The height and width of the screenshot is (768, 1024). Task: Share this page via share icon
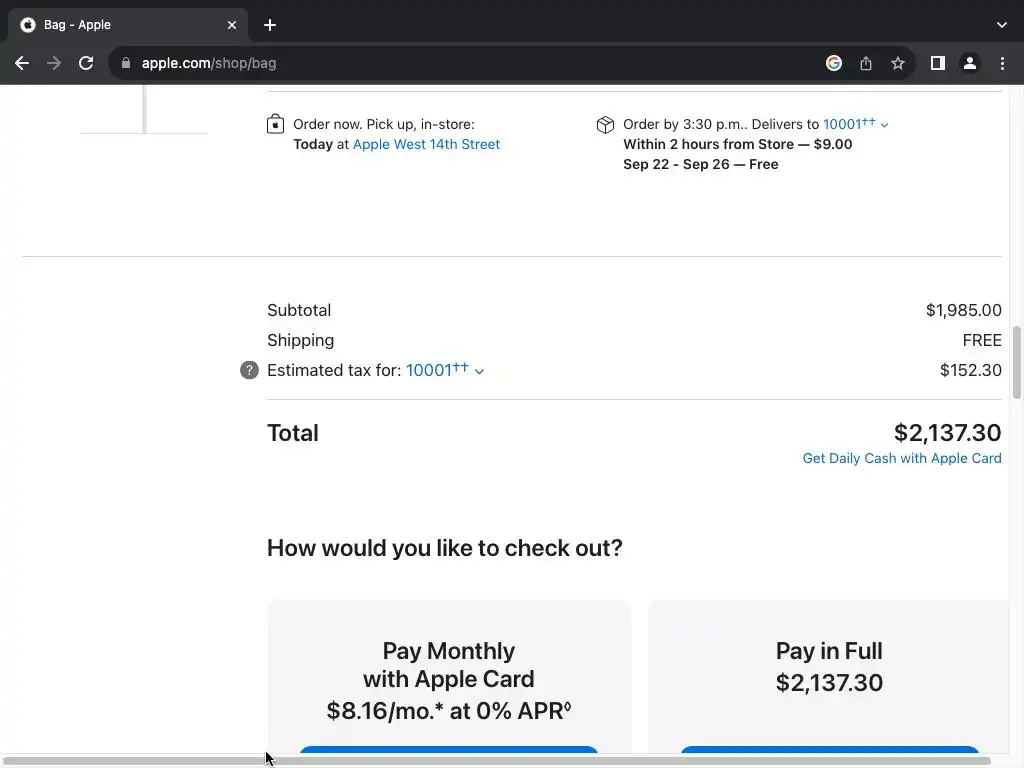click(x=865, y=63)
